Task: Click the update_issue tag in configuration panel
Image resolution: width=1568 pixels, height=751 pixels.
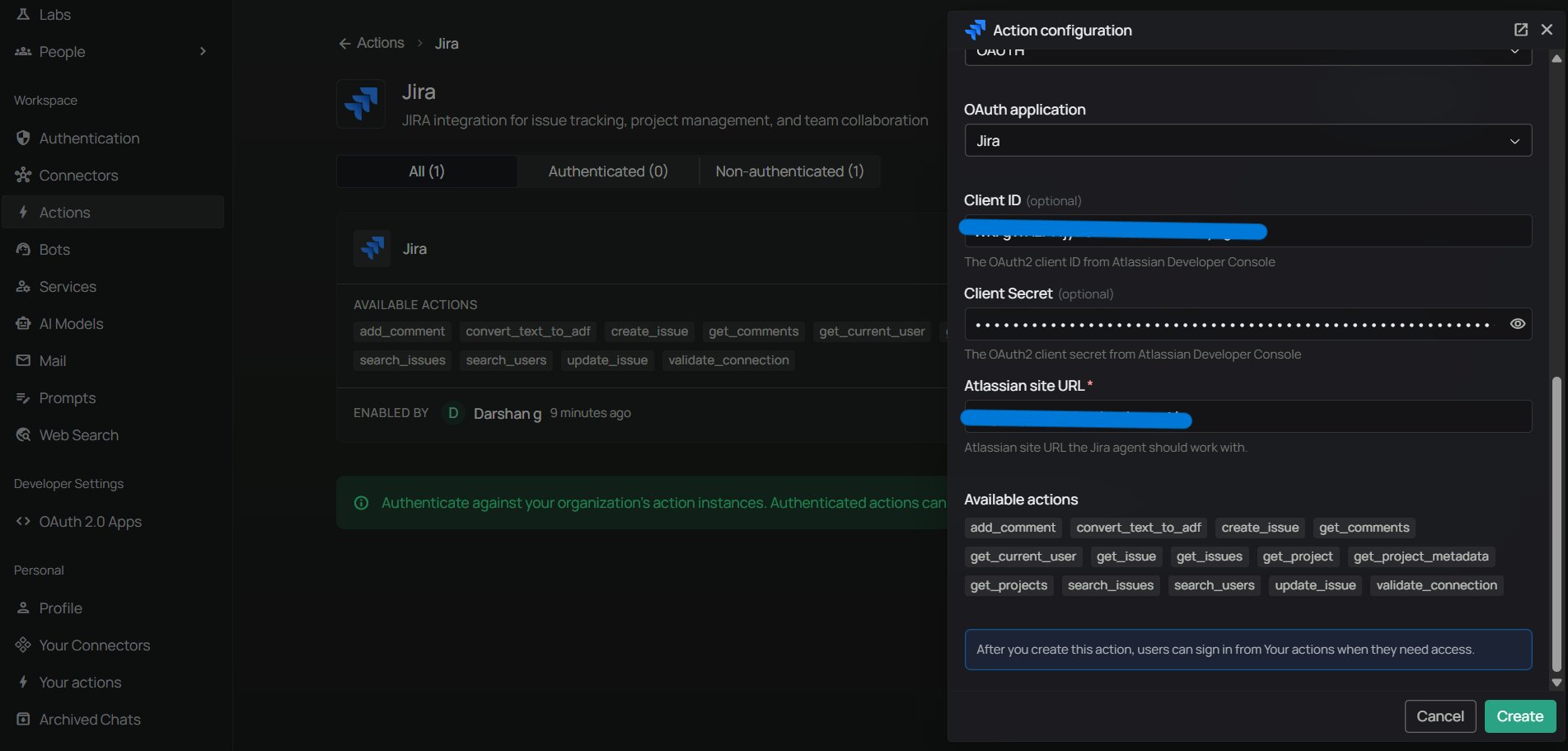Action: point(1315,585)
